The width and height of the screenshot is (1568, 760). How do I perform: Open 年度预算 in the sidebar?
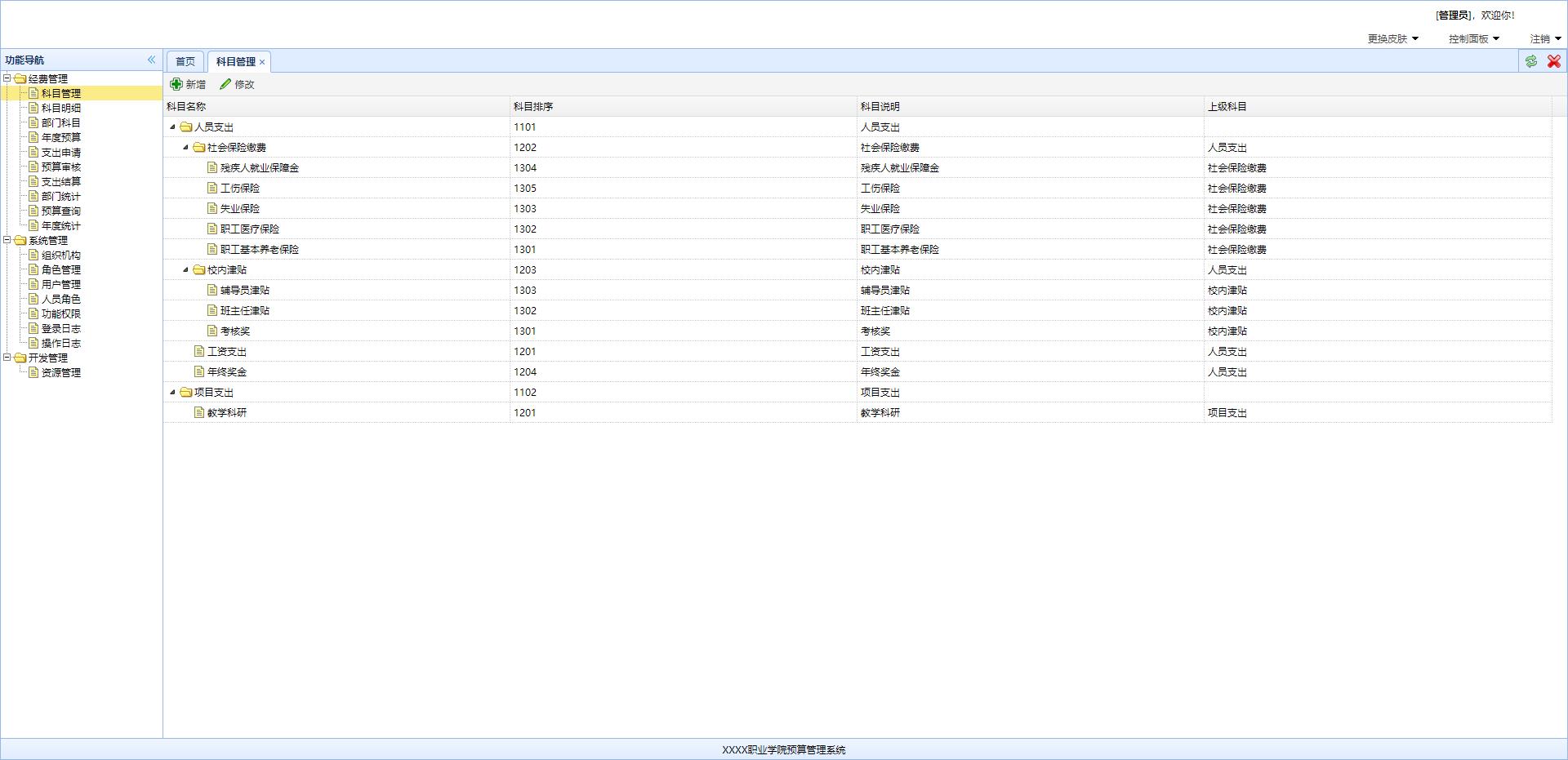[x=61, y=137]
